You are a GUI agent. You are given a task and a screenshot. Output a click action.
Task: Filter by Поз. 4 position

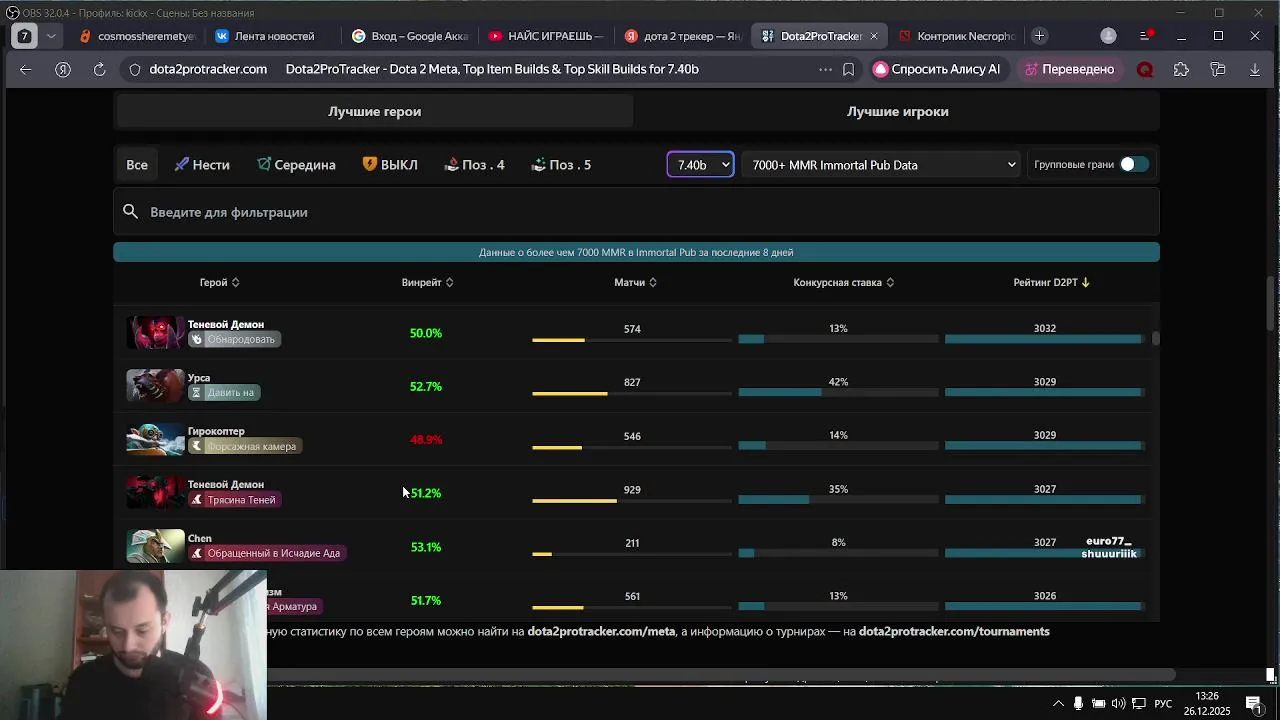click(x=474, y=165)
